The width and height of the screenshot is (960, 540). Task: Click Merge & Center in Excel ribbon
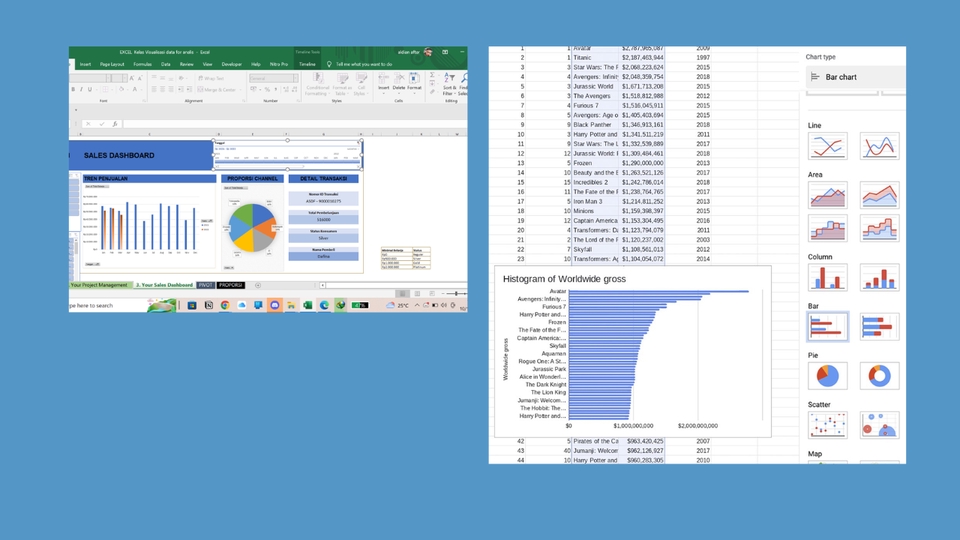tap(217, 89)
